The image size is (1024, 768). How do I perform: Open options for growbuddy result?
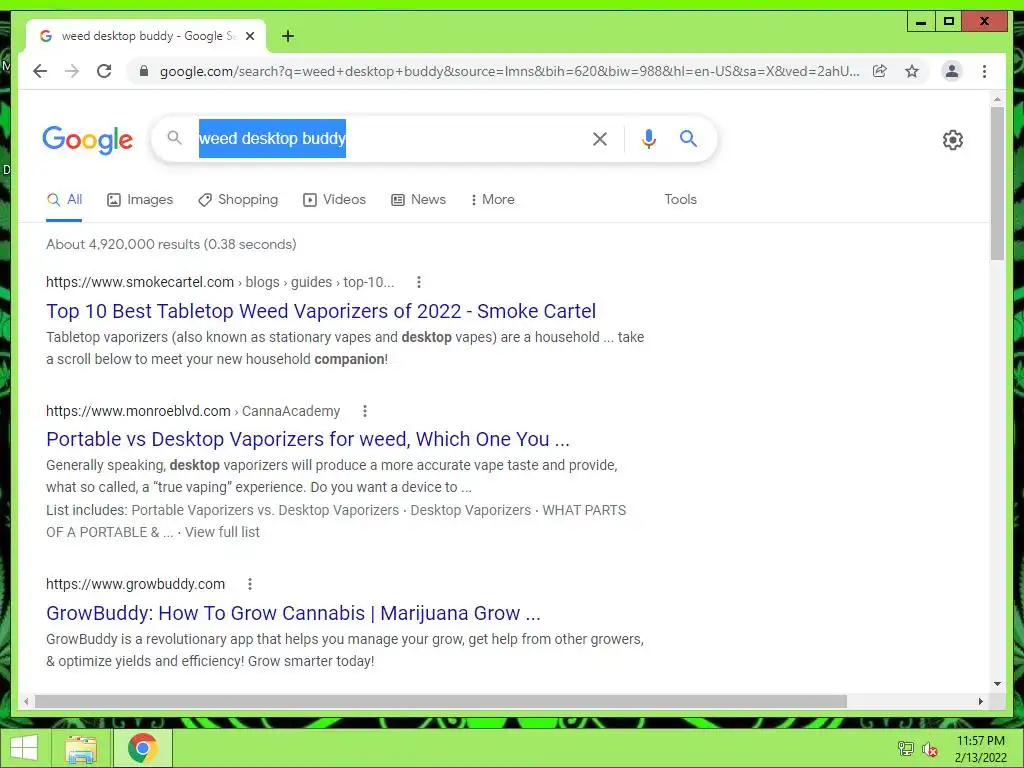point(249,584)
